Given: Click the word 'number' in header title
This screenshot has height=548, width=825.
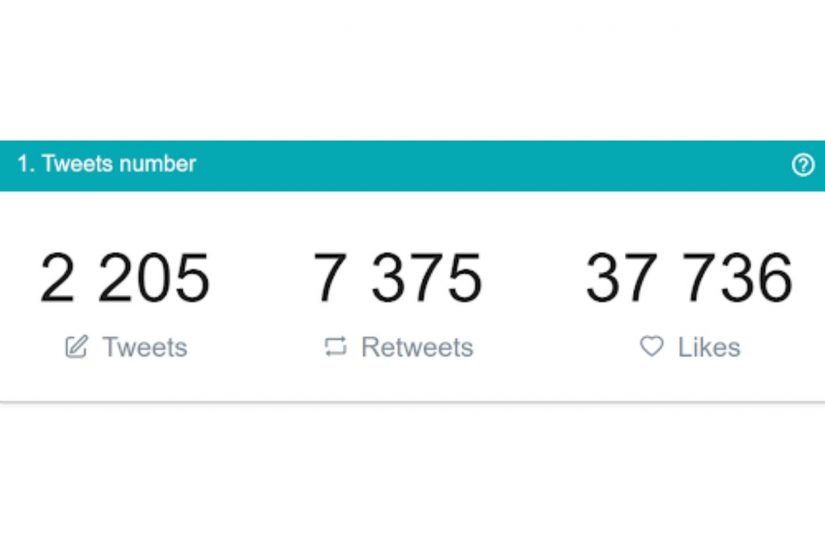Looking at the screenshot, I should 158,164.
